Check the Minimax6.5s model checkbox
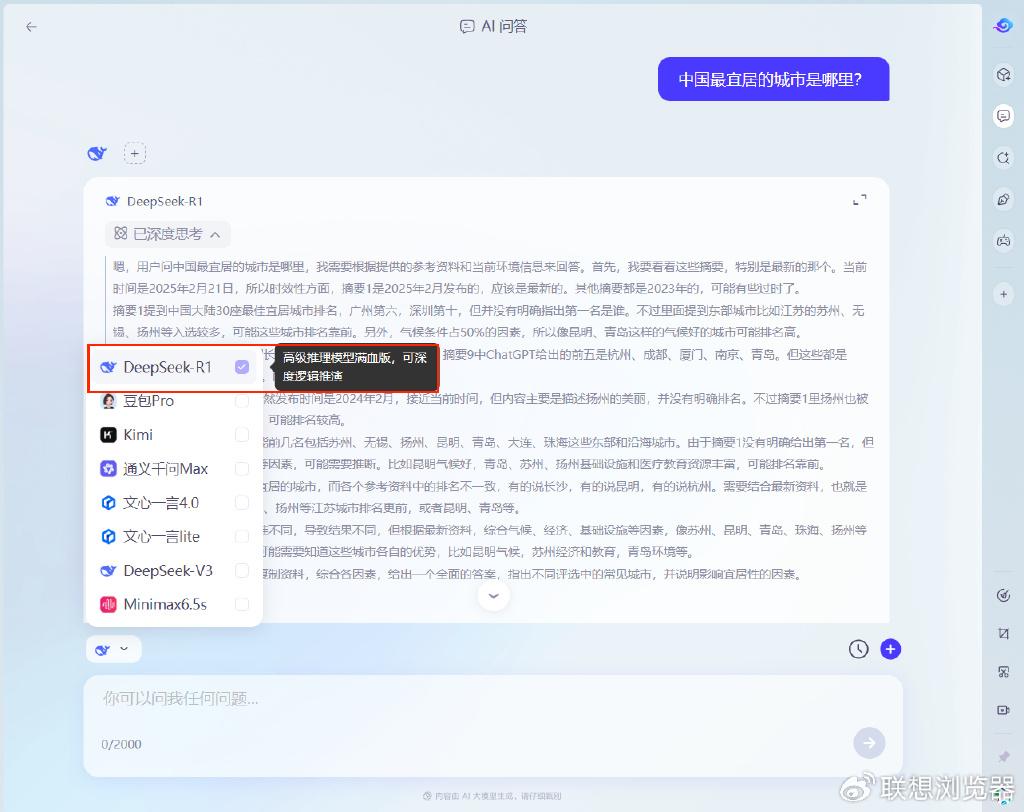Image resolution: width=1024 pixels, height=812 pixels. click(x=242, y=604)
